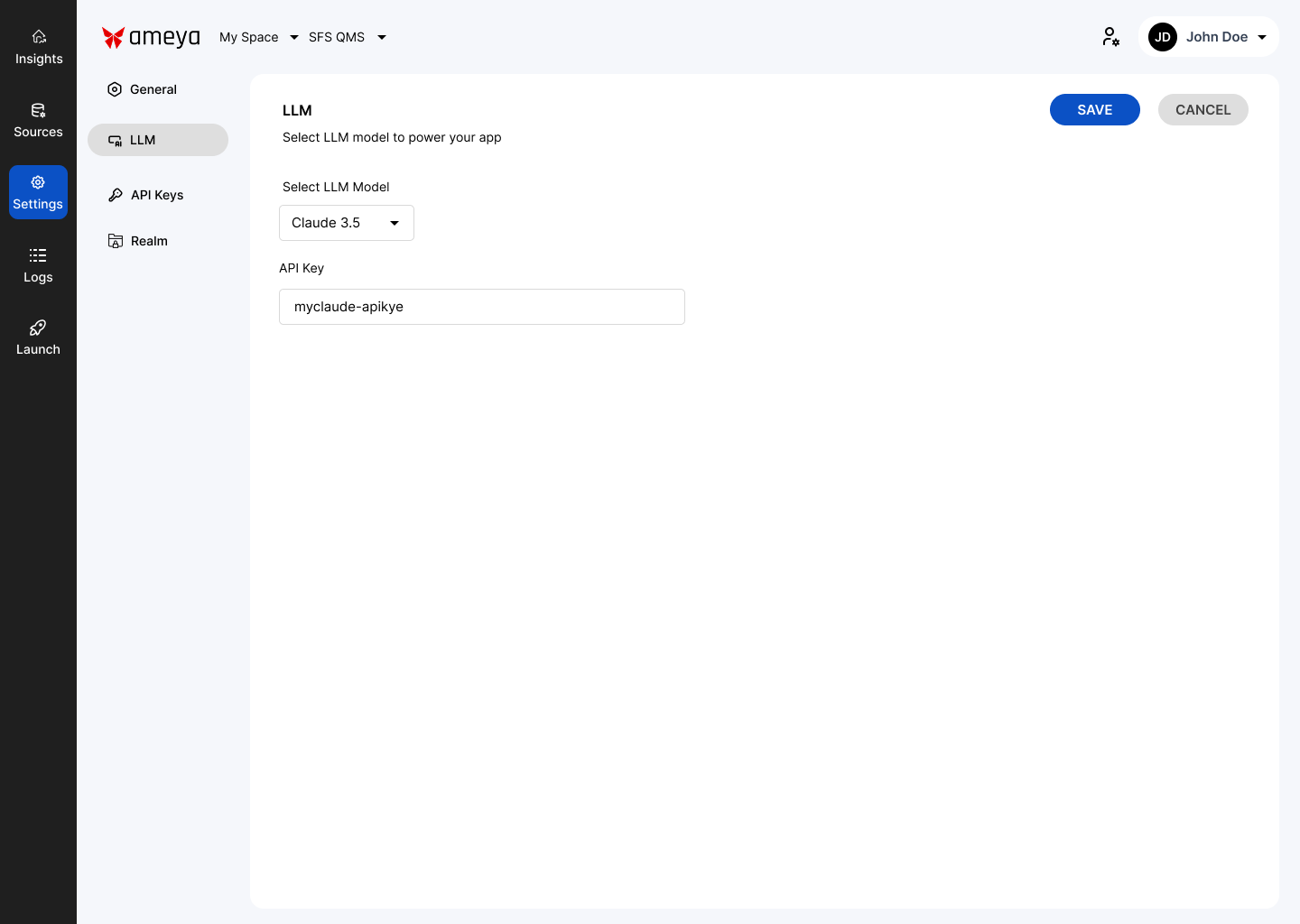Click the Settings gear icon
Viewport: 1300px width, 924px height.
coord(38,182)
